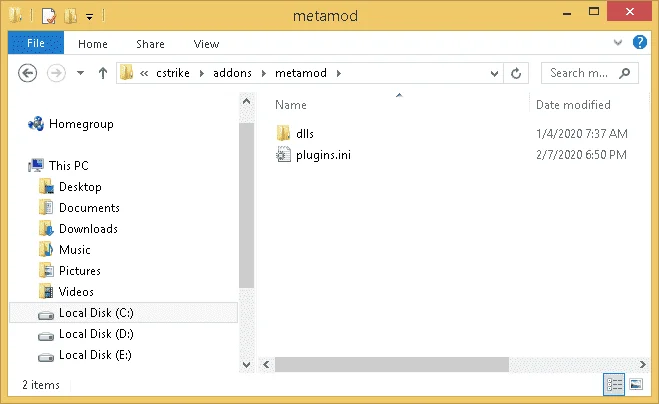
Task: Maximize the metamod window
Action: 594,12
